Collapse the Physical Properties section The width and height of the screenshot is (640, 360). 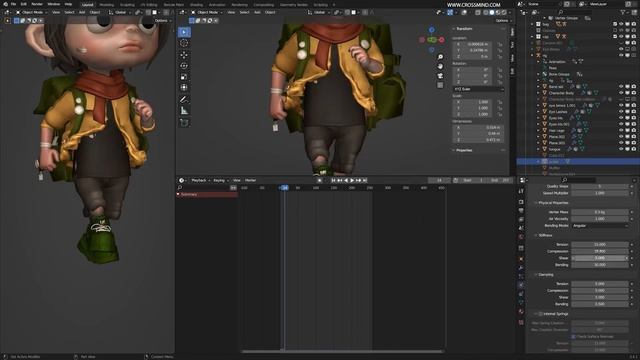[x=536, y=203]
